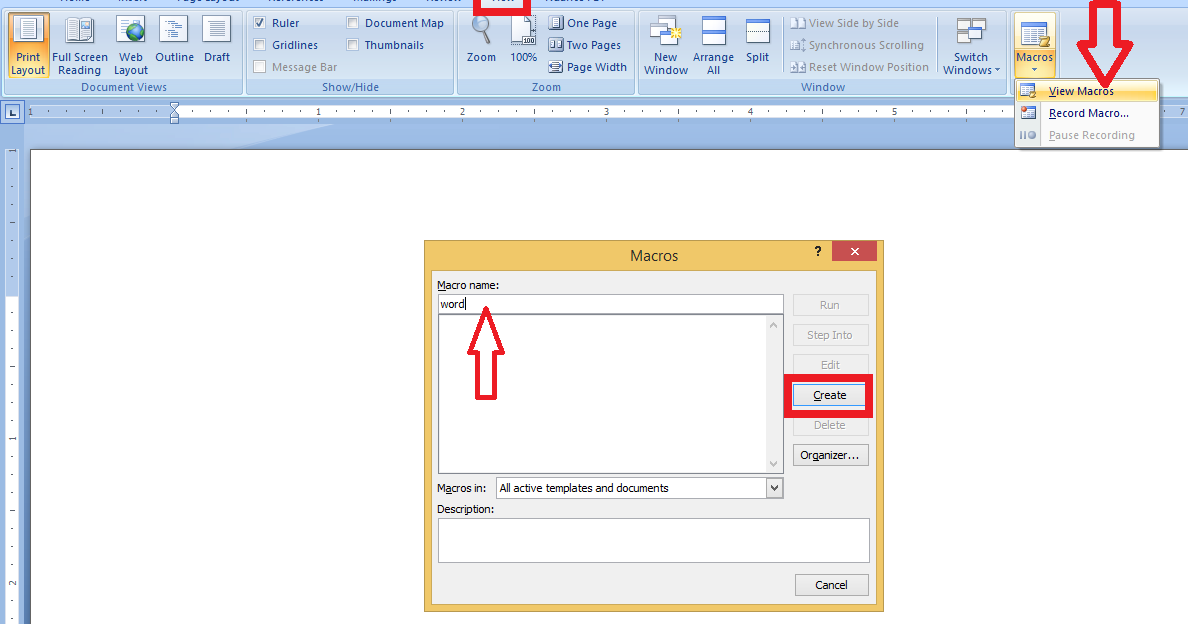1188x624 pixels.
Task: Click inside the Macro name field
Action: (610, 303)
